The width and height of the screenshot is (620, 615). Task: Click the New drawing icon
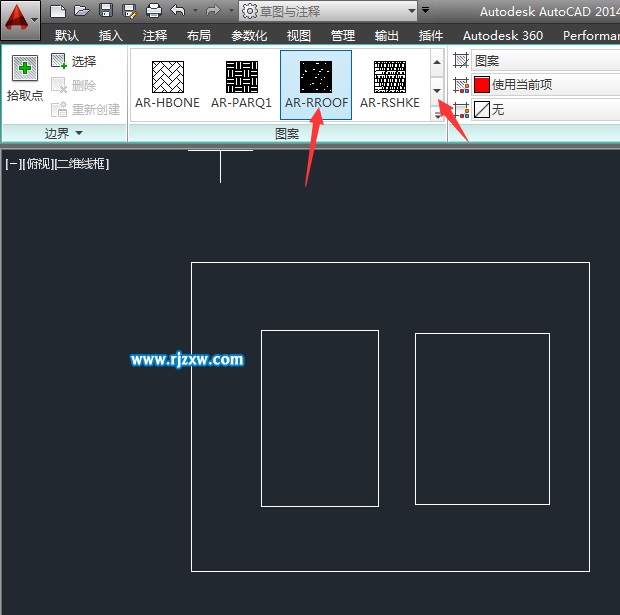pos(58,11)
